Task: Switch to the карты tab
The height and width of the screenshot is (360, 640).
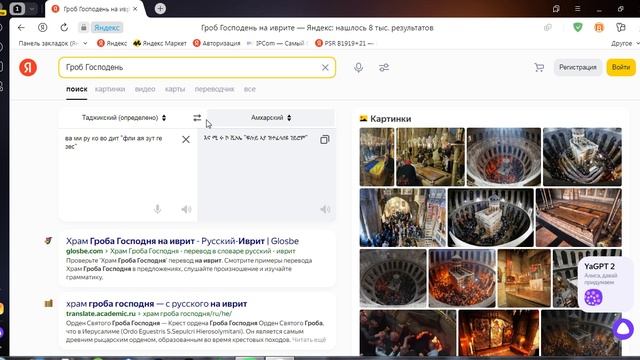Action: click(175, 89)
